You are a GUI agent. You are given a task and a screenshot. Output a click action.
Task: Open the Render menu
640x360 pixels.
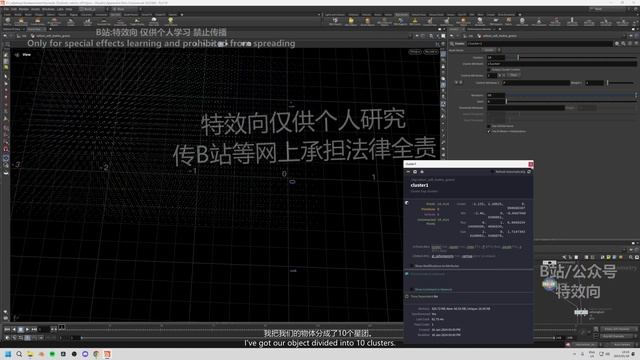24,9
